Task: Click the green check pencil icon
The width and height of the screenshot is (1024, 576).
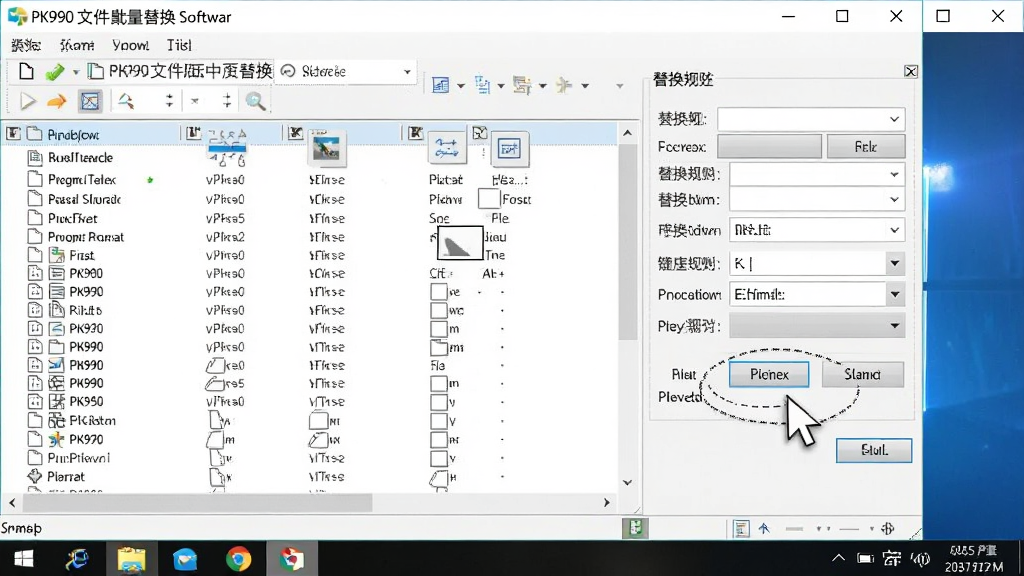Action: pyautogui.click(x=55, y=72)
